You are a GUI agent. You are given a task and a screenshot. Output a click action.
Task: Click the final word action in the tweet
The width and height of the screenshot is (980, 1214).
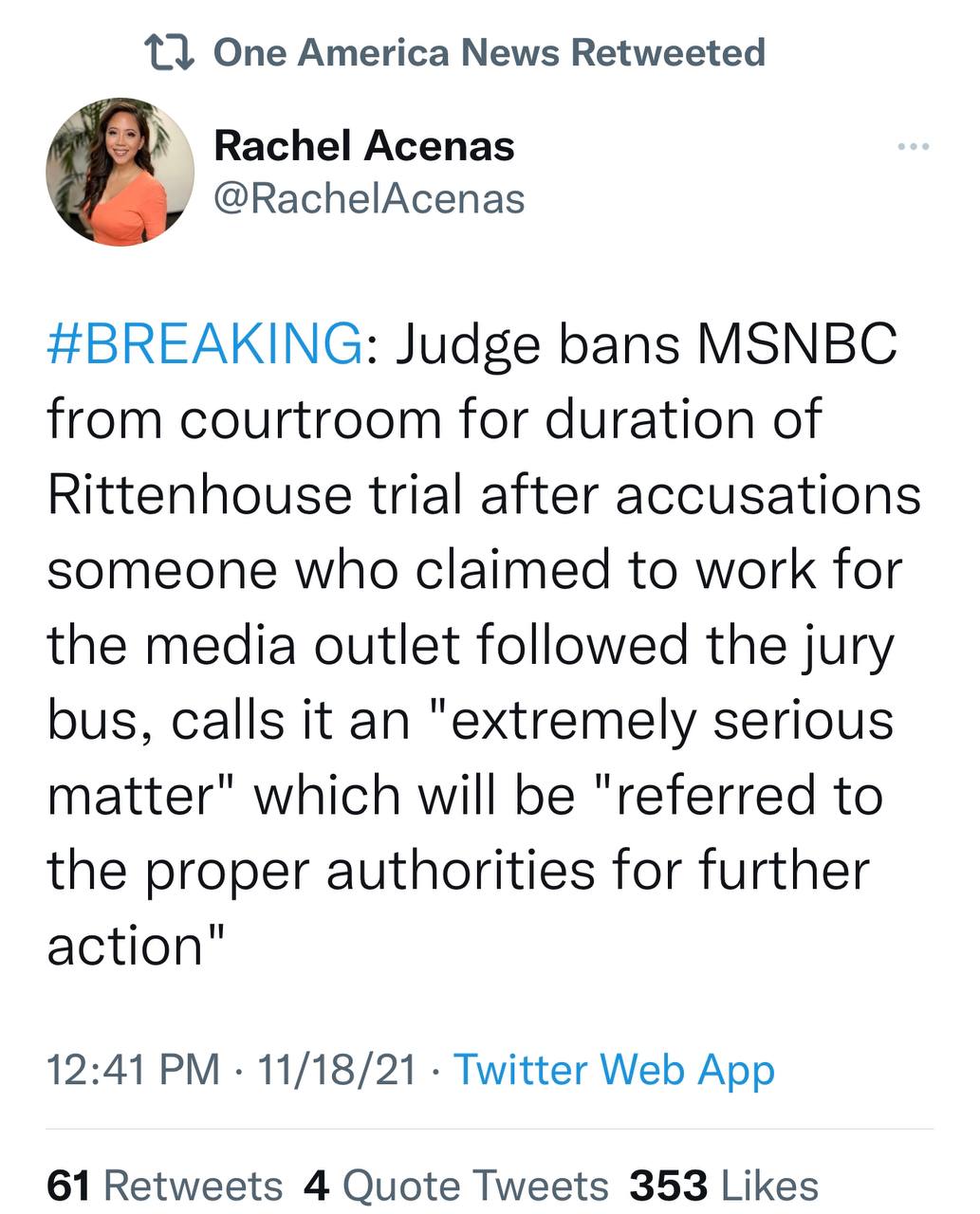click(126, 946)
